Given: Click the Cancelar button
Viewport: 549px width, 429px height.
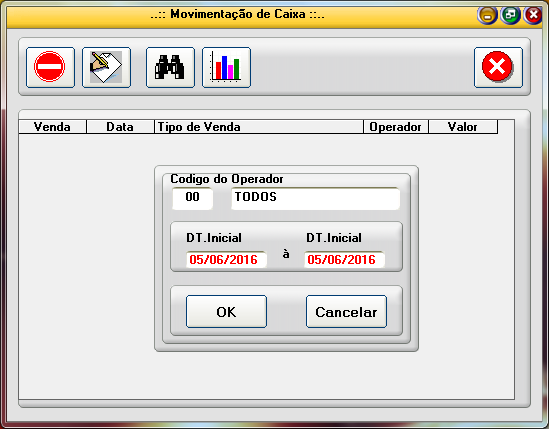Looking at the screenshot, I should (346, 312).
